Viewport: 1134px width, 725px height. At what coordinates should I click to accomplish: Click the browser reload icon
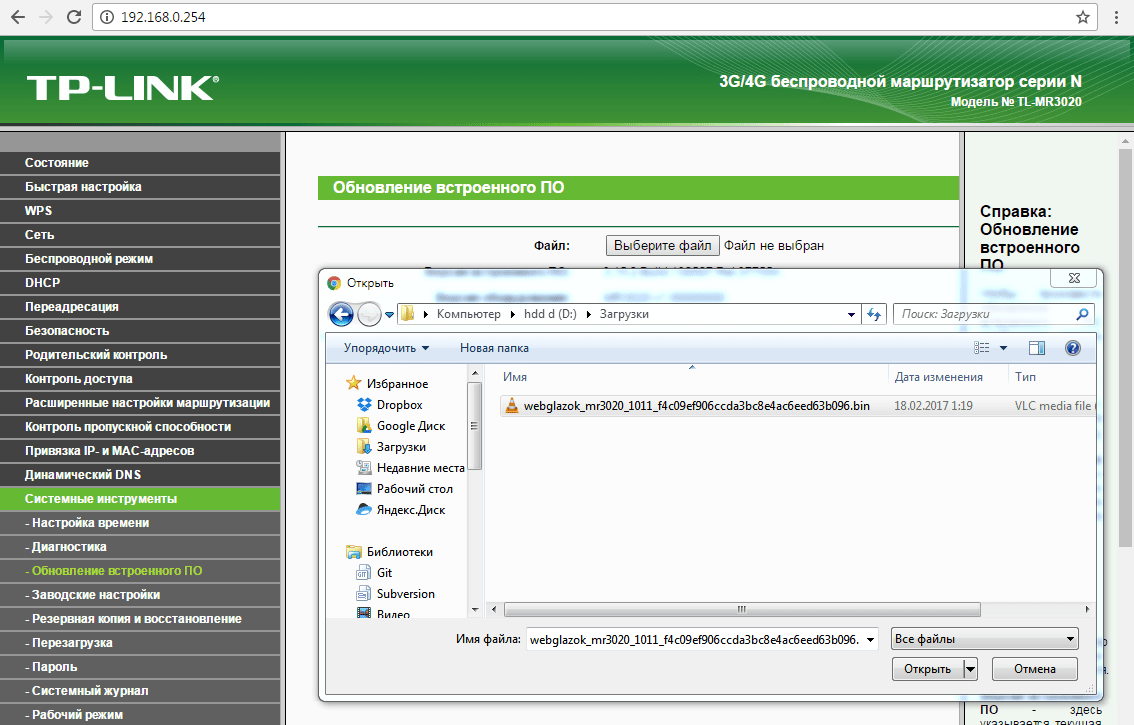(x=73, y=17)
